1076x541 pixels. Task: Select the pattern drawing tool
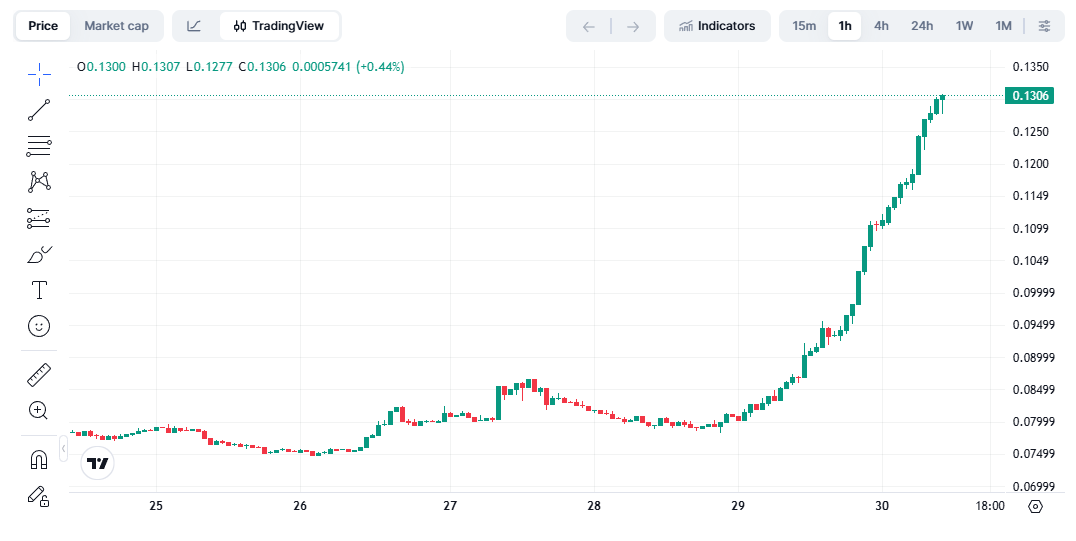pos(39,182)
